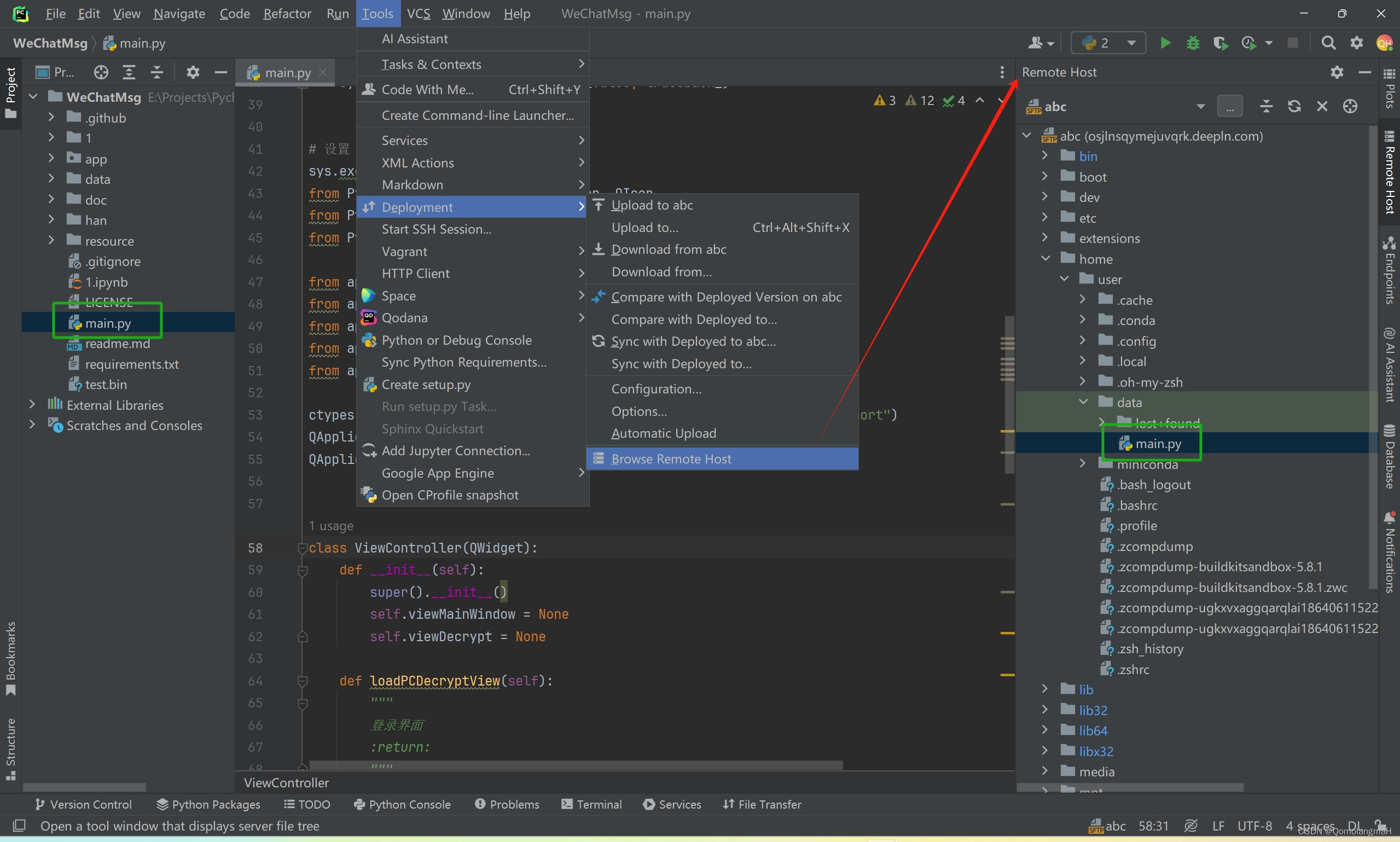The image size is (1400, 842).
Task: Click the UTF-8 encoding in status bar
Action: (x=1255, y=826)
